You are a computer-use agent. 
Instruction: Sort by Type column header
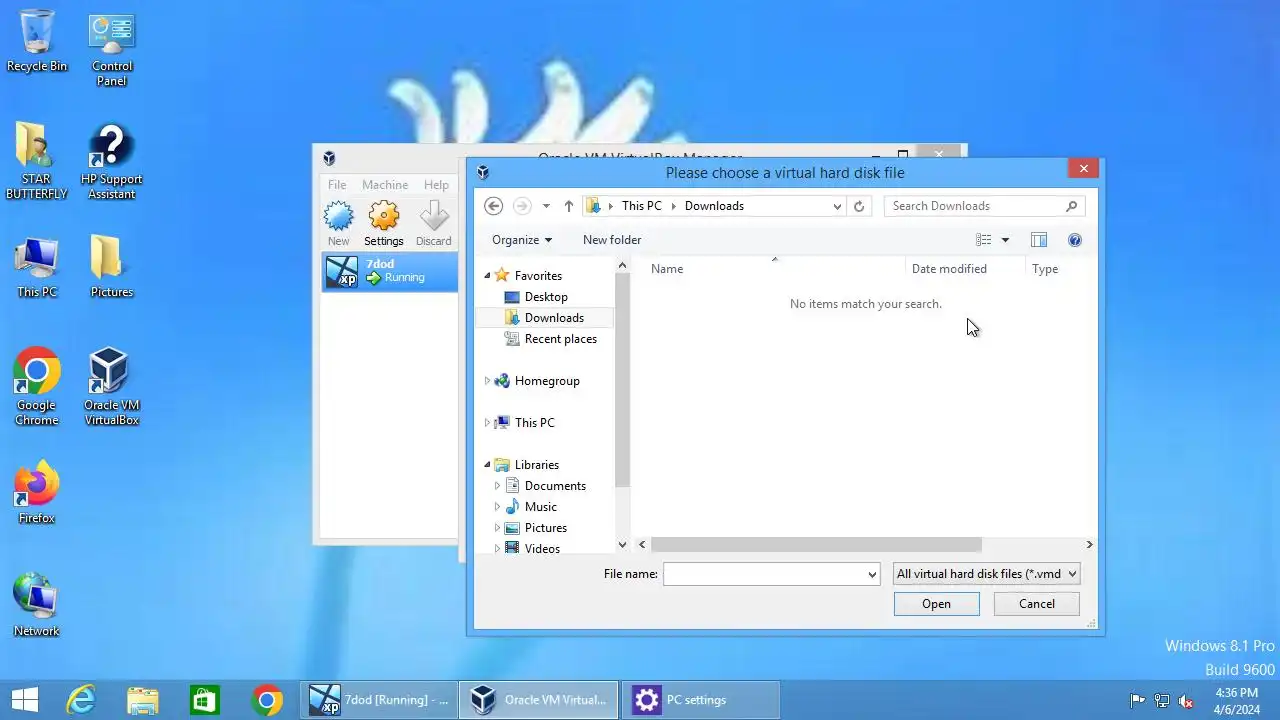click(x=1060, y=269)
